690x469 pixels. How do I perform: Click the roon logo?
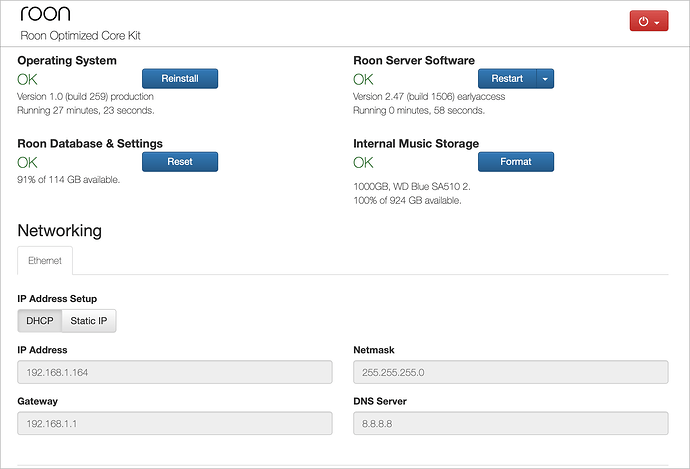click(x=45, y=14)
